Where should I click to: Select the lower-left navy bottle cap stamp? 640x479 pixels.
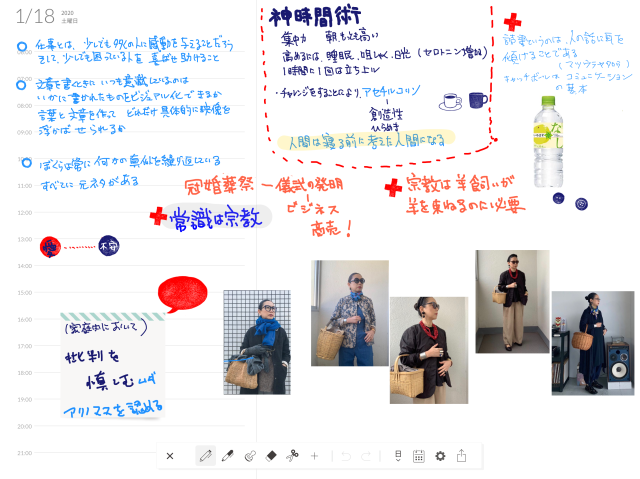(x=558, y=198)
